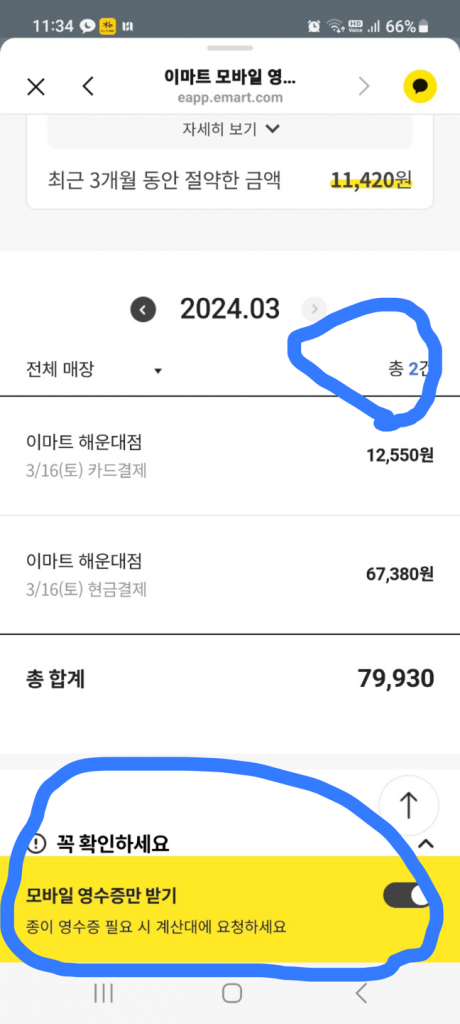Expand the 자세히 보기 details section
The width and height of the screenshot is (460, 1024).
click(231, 129)
